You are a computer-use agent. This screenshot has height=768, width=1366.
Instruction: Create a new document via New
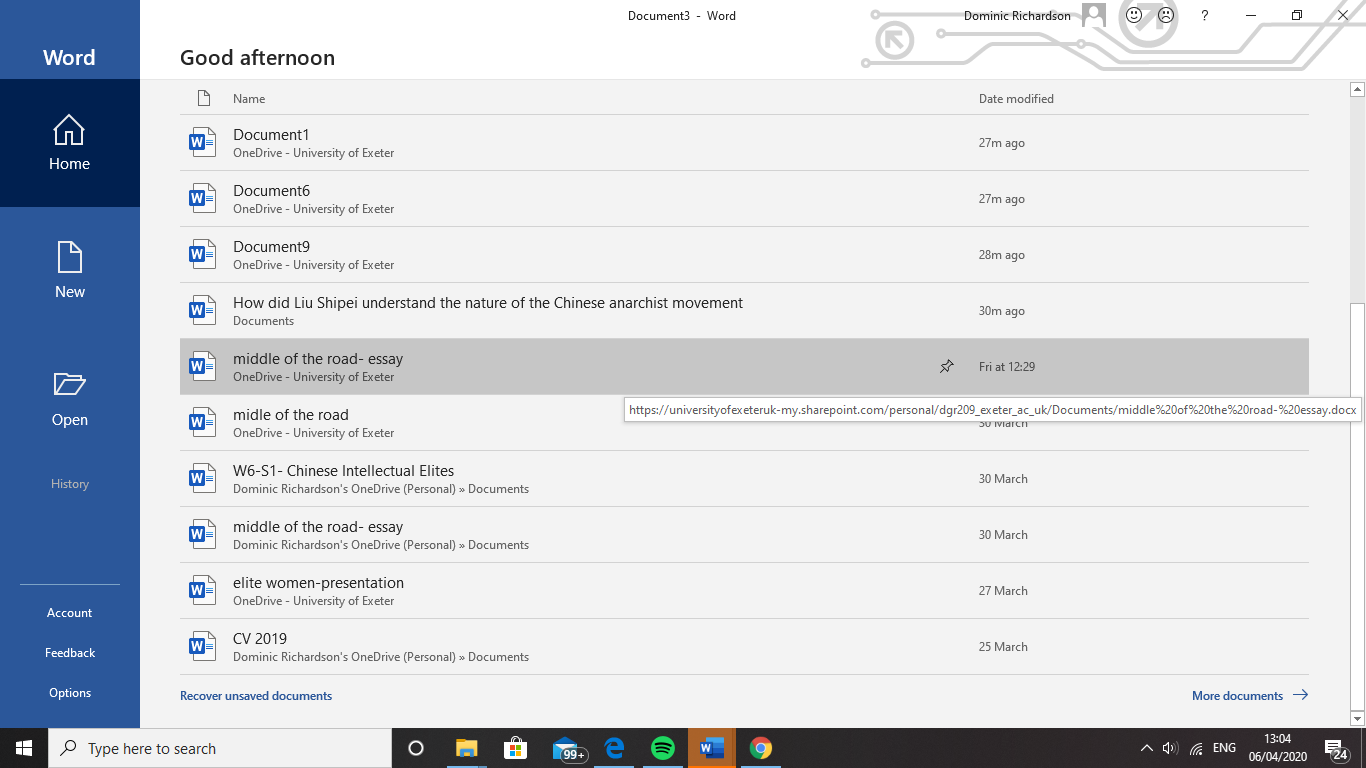(69, 271)
